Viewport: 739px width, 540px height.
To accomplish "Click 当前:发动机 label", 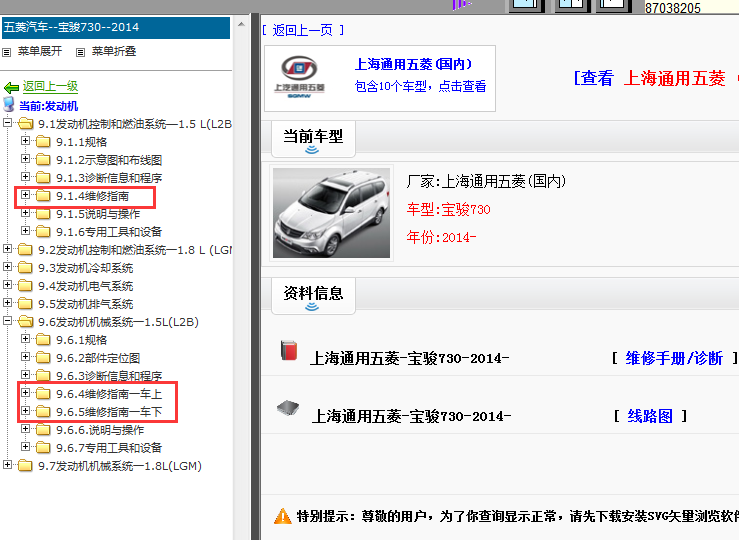I will click(x=49, y=106).
